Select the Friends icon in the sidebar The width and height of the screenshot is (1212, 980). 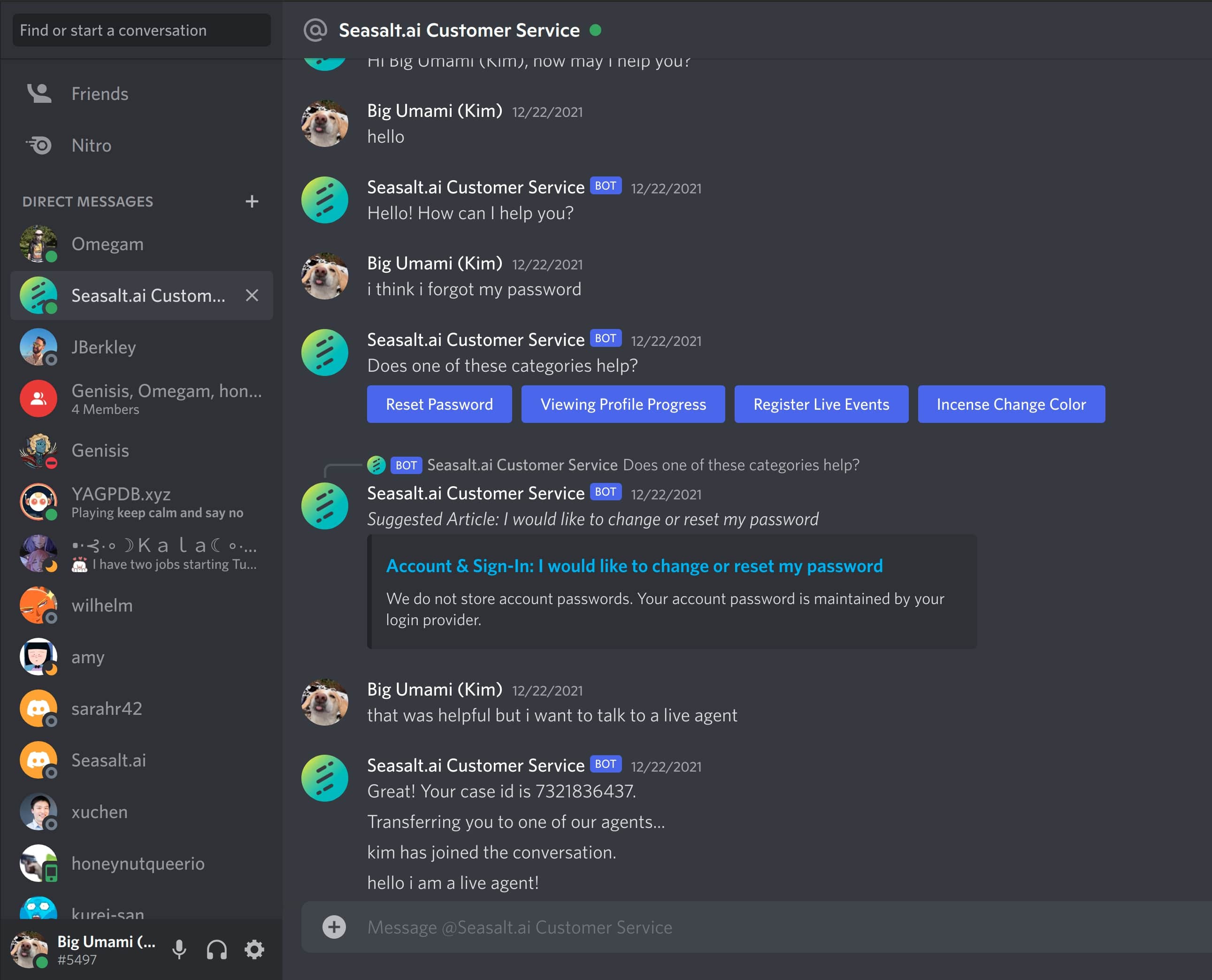tap(38, 94)
